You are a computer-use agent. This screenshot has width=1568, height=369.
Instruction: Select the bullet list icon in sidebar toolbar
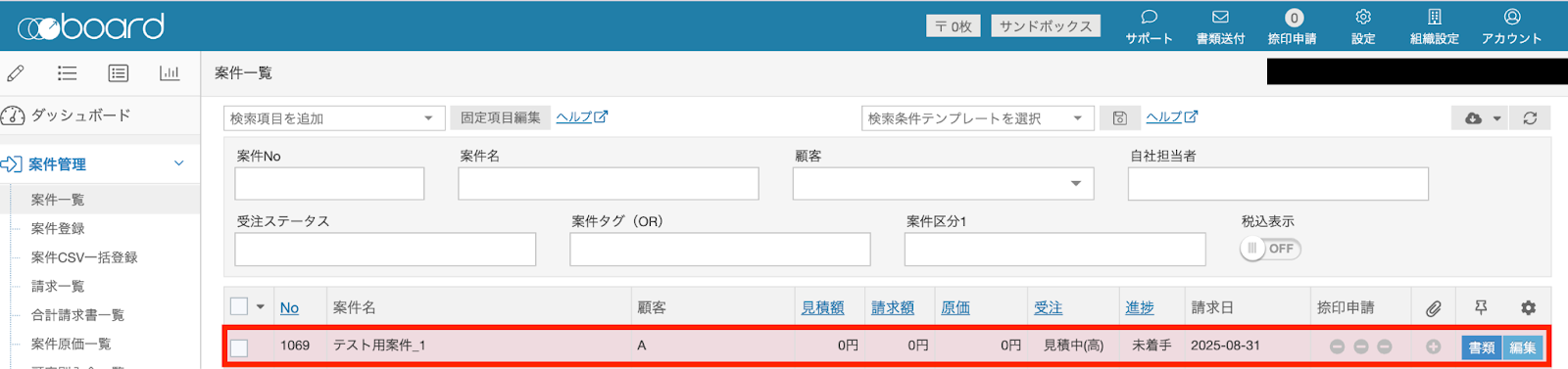tap(67, 73)
